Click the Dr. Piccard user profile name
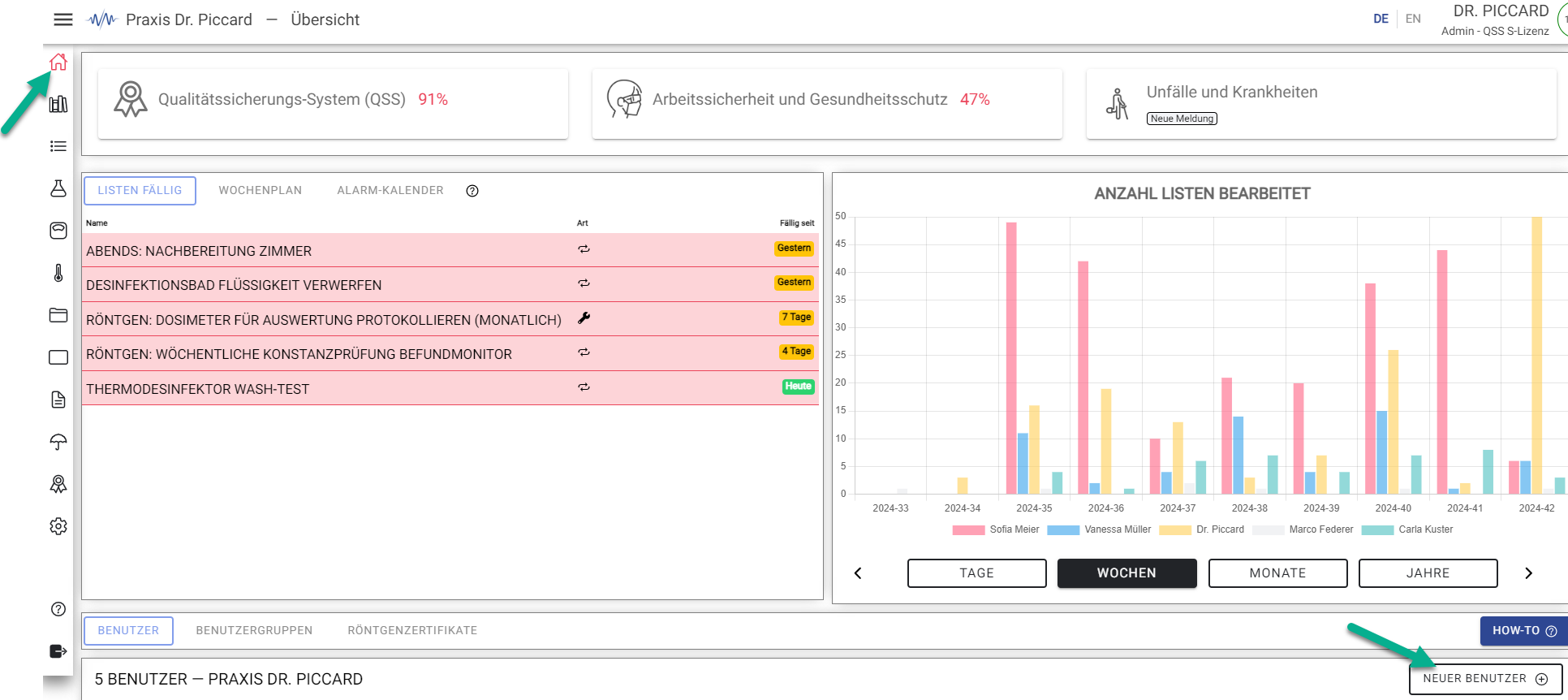The width and height of the screenshot is (1568, 700). click(x=1501, y=11)
